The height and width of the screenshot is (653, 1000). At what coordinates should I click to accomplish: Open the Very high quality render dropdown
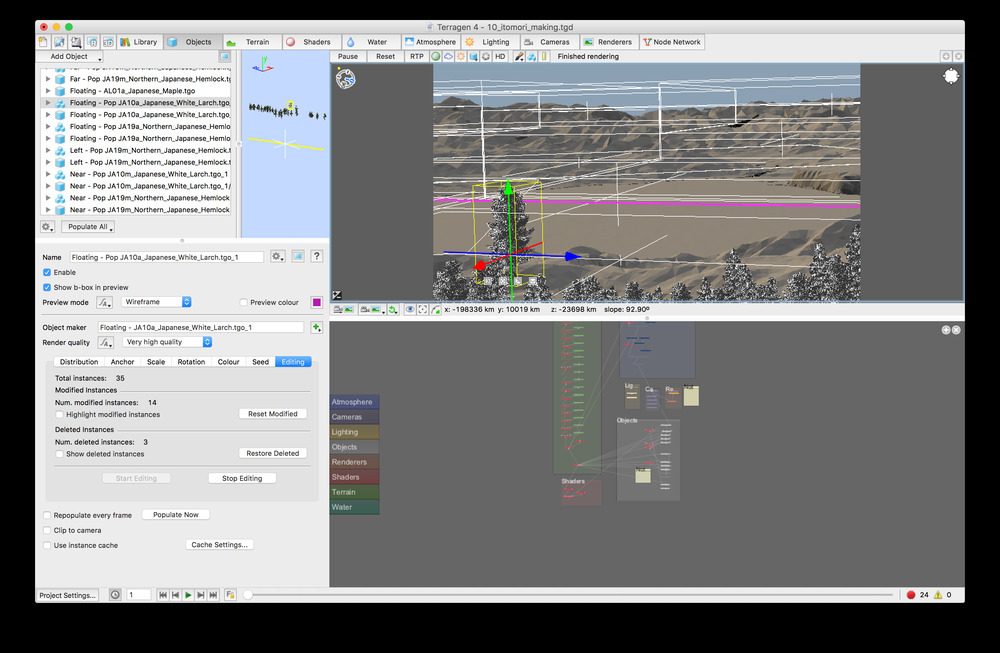[x=167, y=342]
